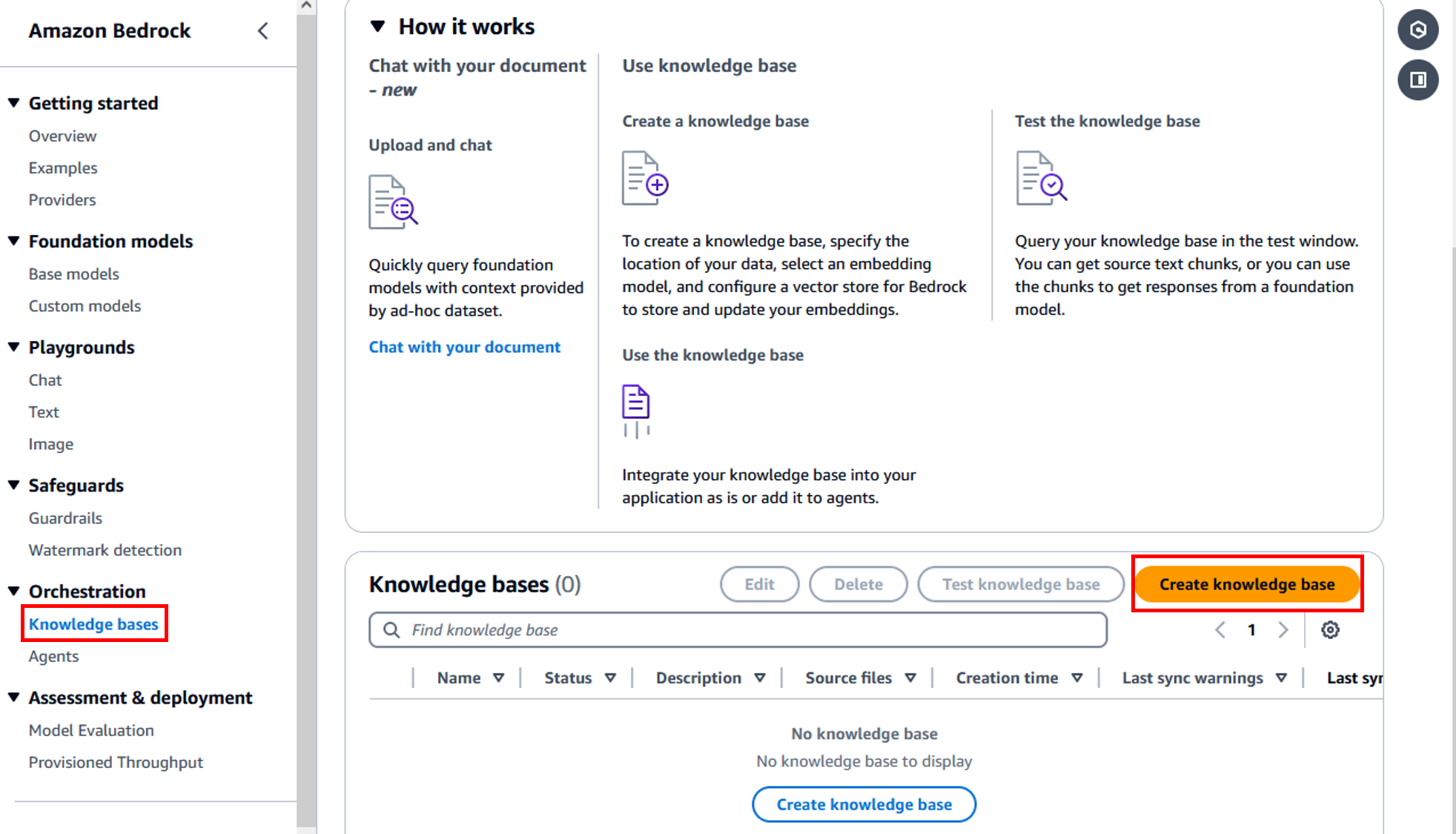Click the Create a knowledge base icon
This screenshot has width=1456, height=834.
[645, 179]
